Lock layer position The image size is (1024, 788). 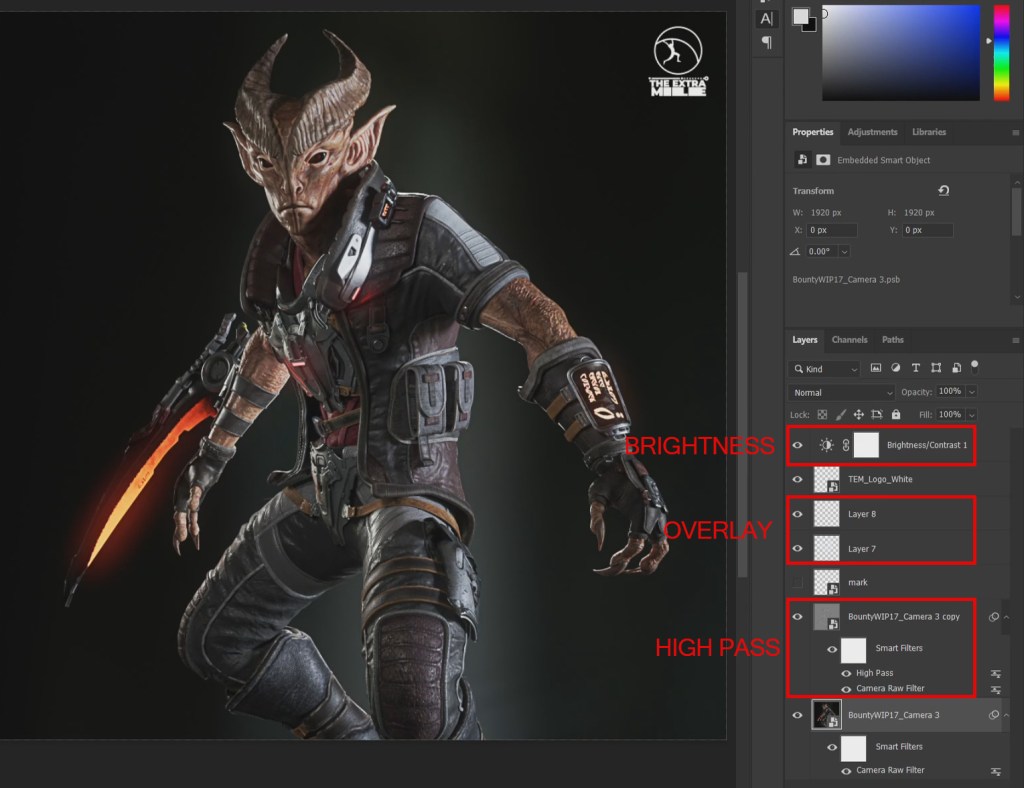pos(859,415)
